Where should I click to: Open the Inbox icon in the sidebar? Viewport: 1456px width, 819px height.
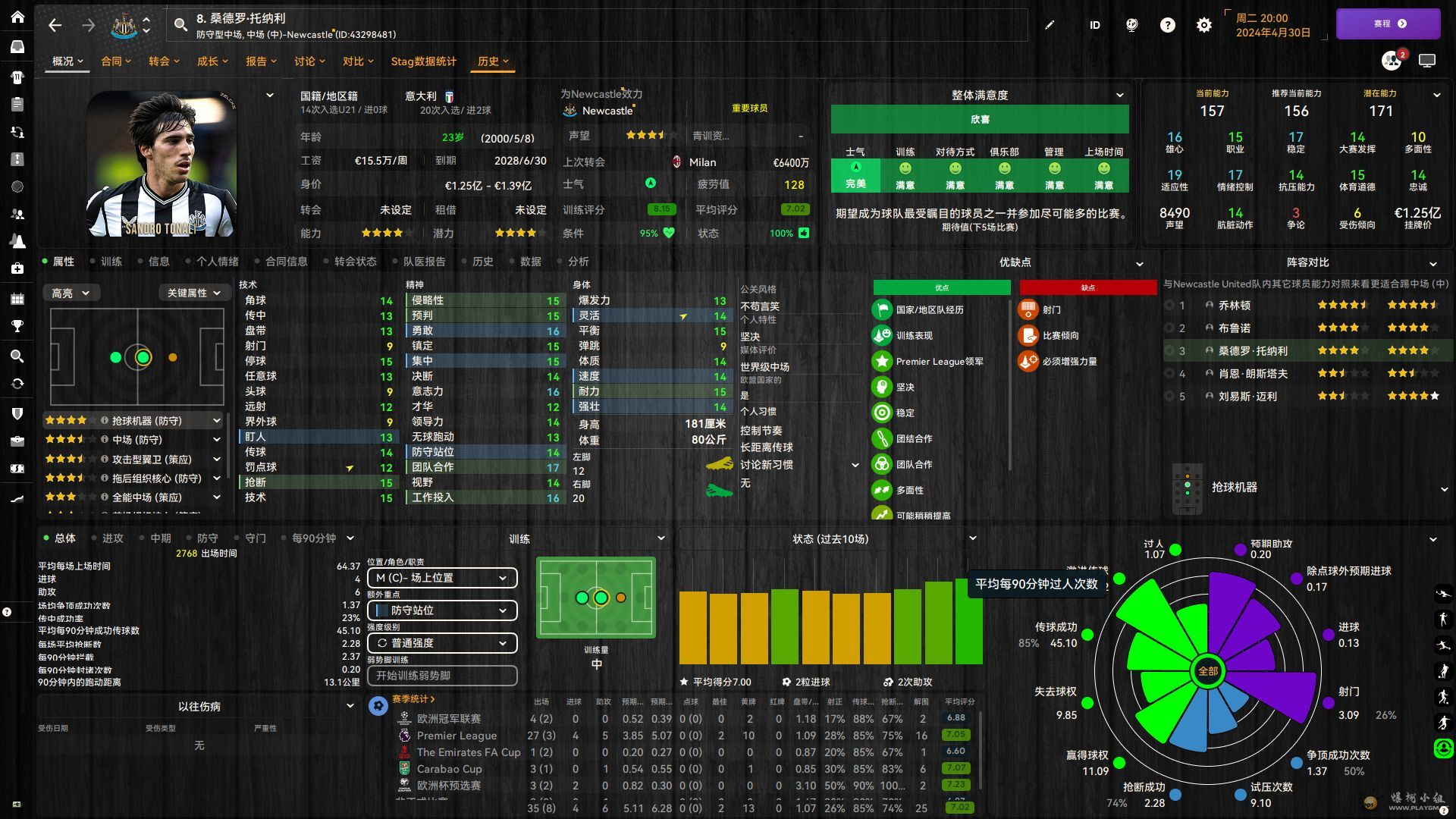tap(17, 47)
